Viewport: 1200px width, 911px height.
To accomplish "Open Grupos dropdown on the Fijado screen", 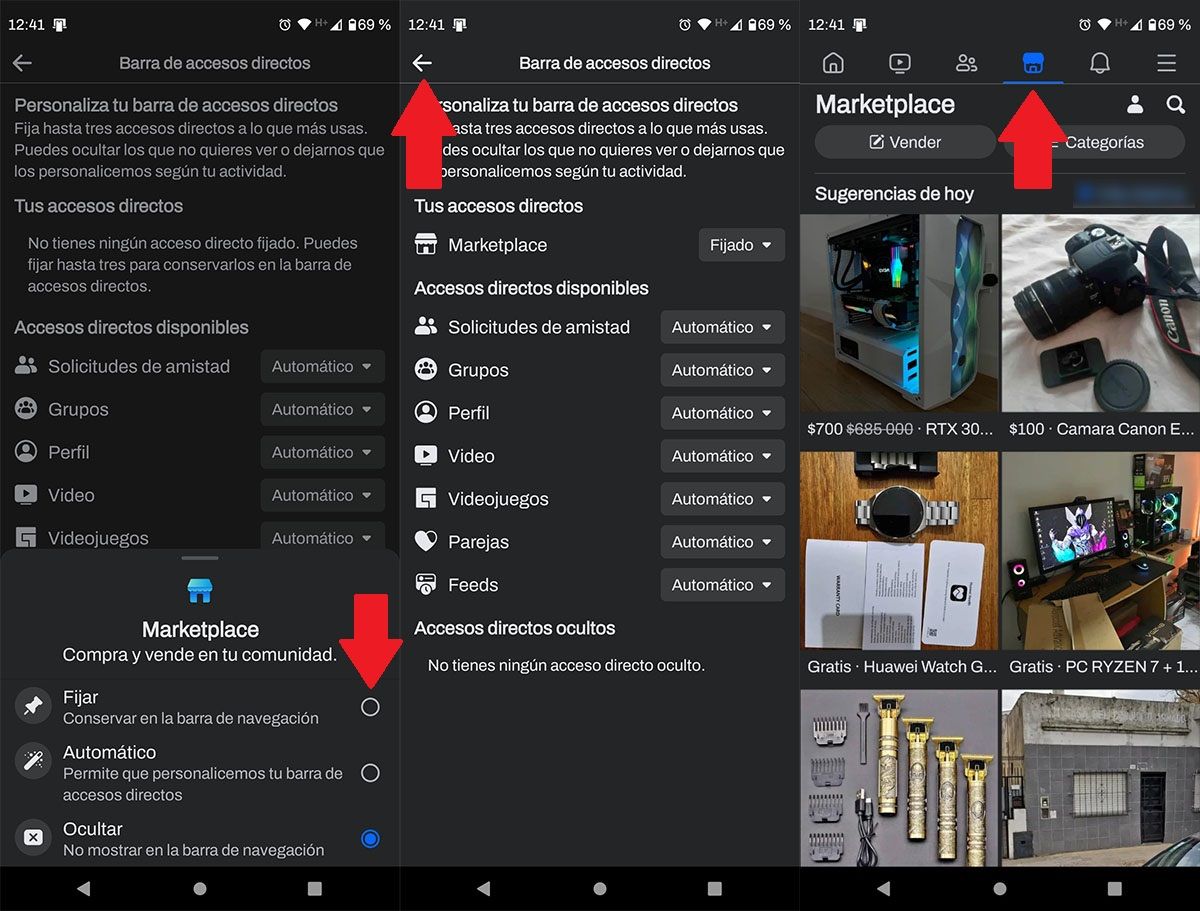I will [723, 370].
